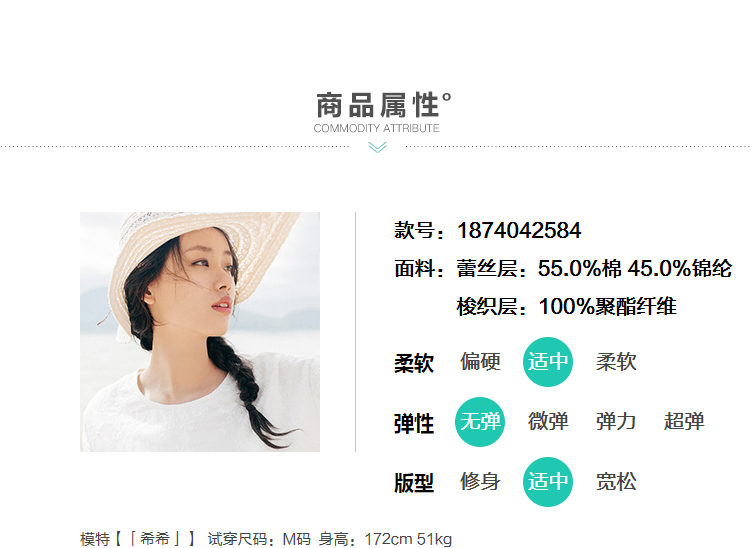Choose the 修身 fit option
The width and height of the screenshot is (750, 548).
[x=480, y=482]
